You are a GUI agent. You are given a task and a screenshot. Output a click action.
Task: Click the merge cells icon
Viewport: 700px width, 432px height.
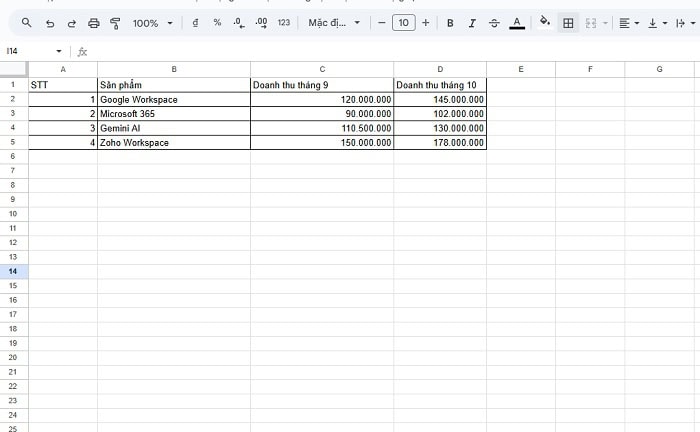pos(591,23)
